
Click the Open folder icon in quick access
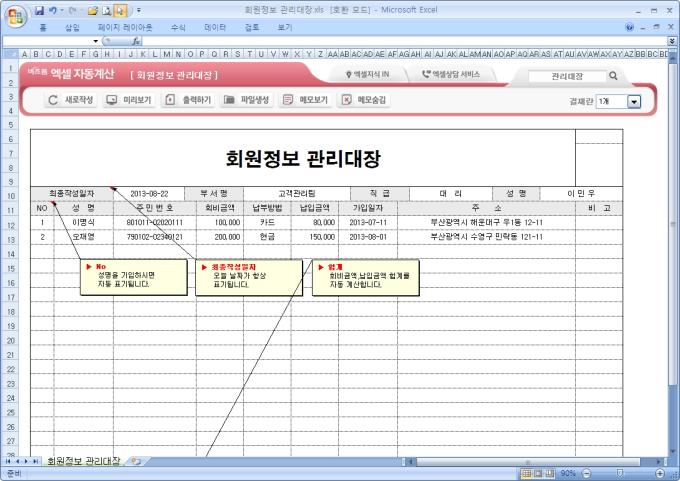[92, 11]
